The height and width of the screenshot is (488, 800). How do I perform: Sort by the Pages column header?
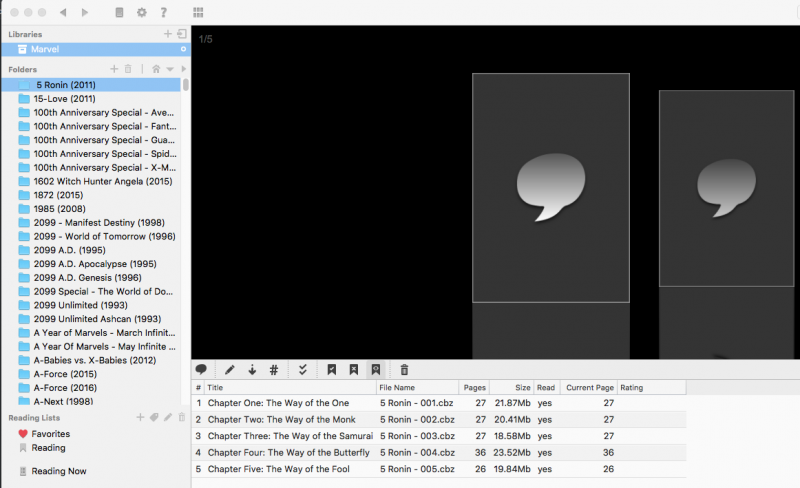click(474, 387)
